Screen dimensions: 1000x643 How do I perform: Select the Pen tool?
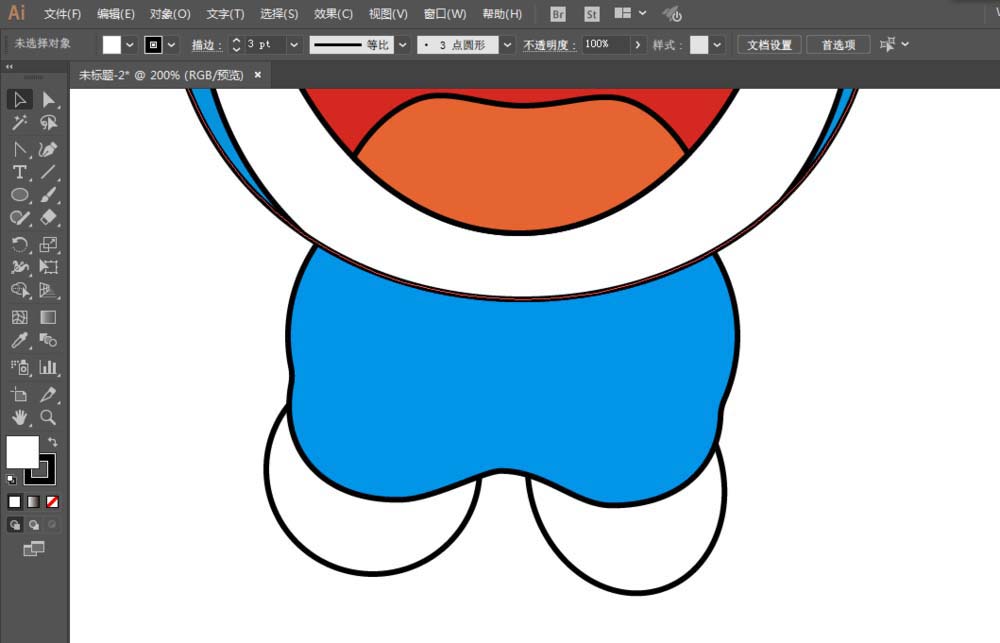coord(20,149)
